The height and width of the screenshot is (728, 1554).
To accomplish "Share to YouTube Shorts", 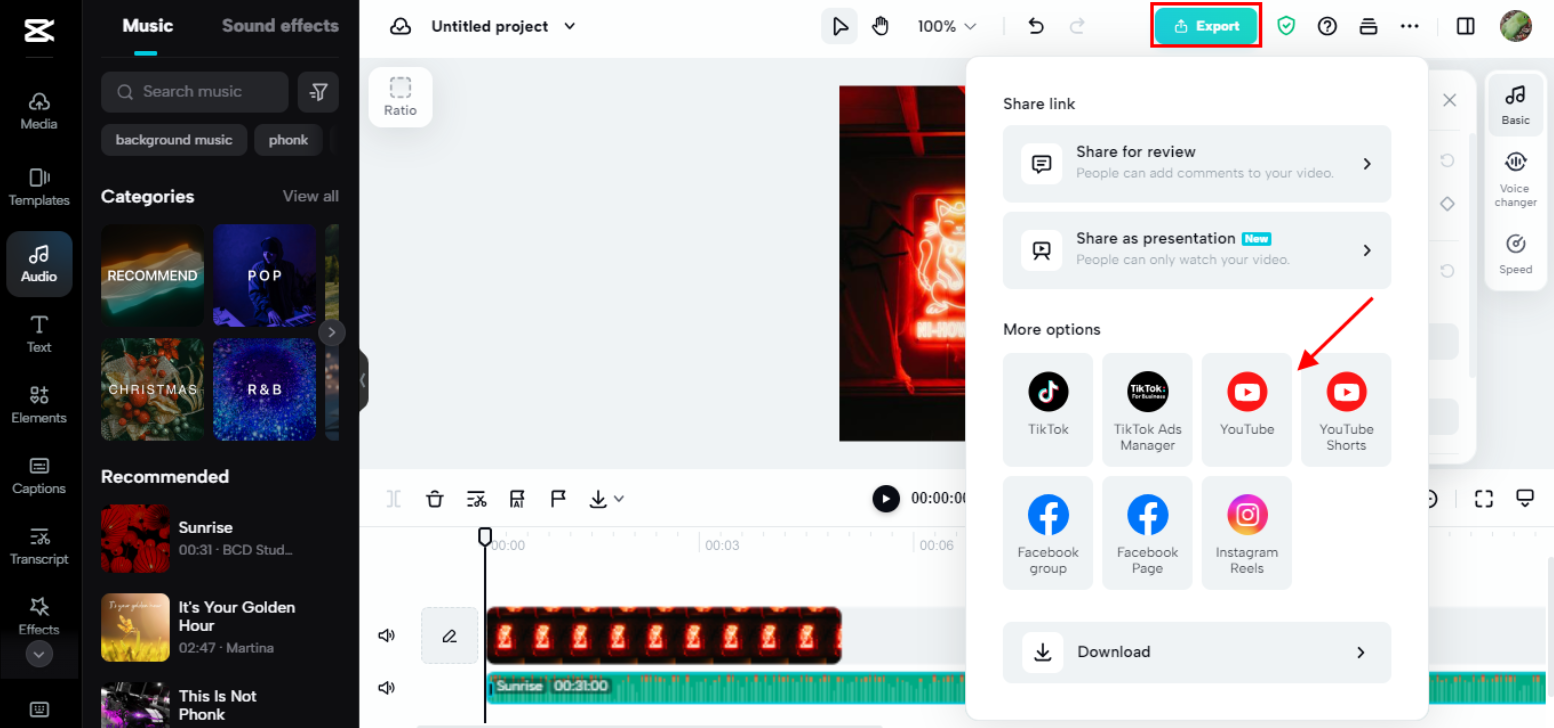I will click(x=1346, y=409).
